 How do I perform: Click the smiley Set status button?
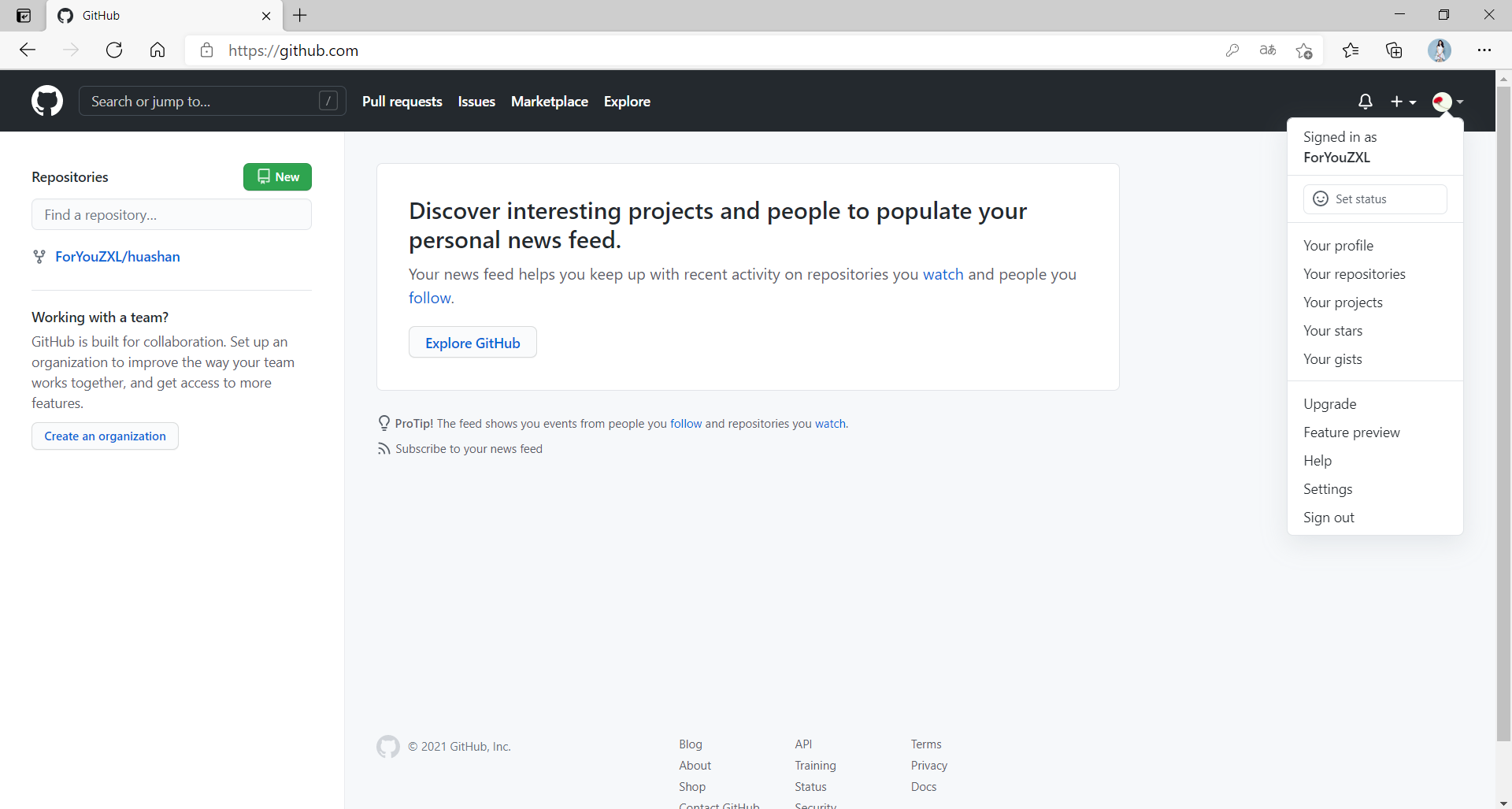(1375, 199)
